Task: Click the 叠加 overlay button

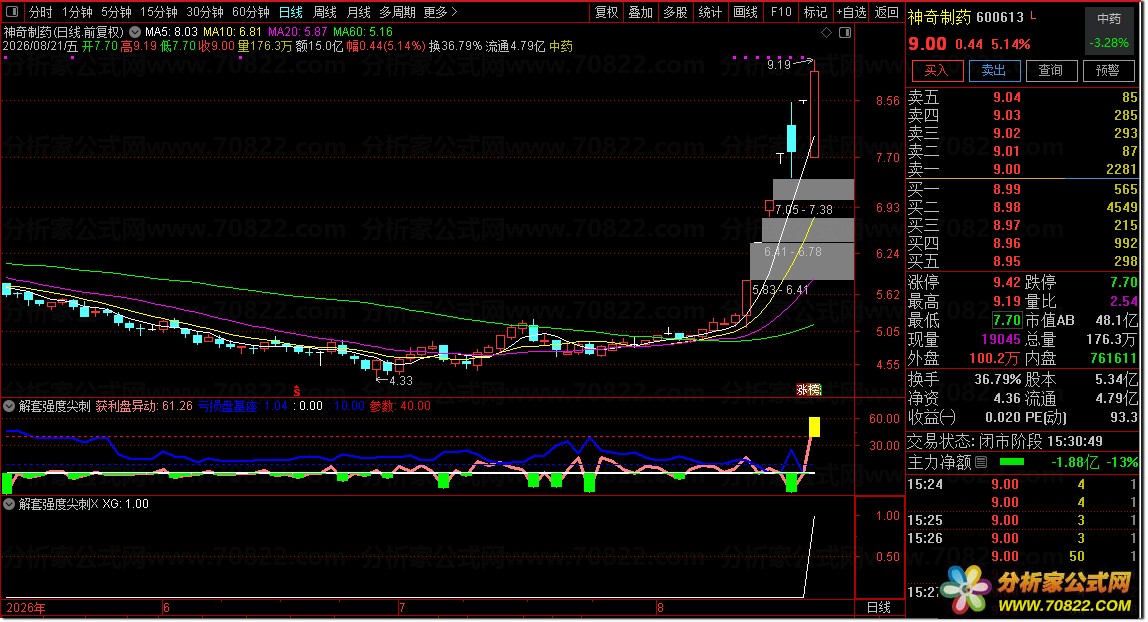Action: (x=641, y=12)
